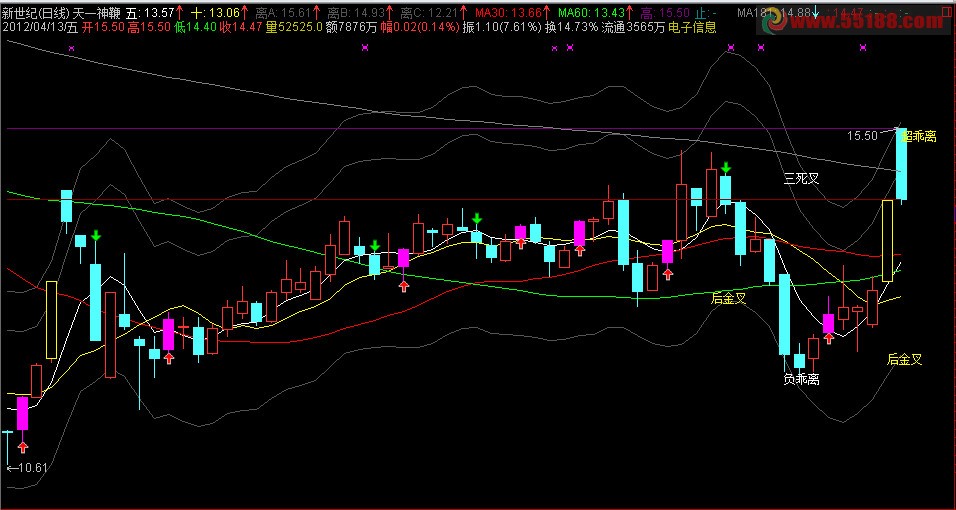The image size is (956, 510).
Task: Click the 振1.10(7.61%) amplitude value
Action: click(502, 27)
